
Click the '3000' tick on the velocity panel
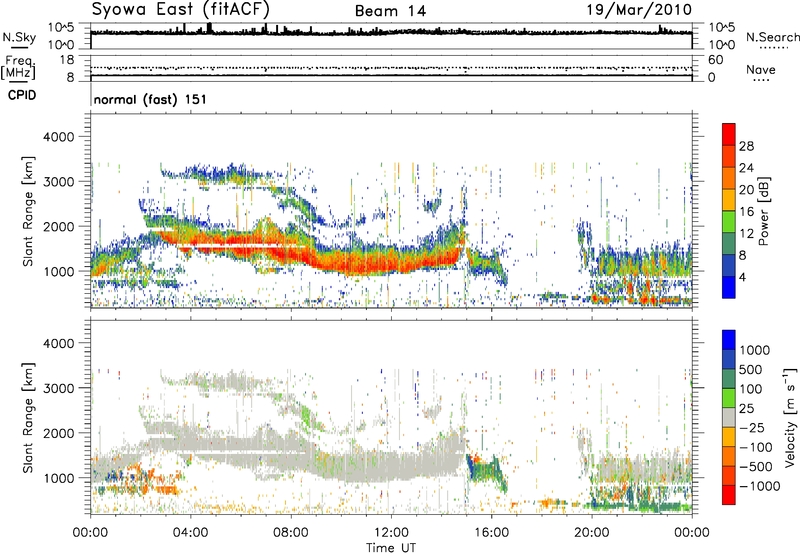[x=58, y=388]
